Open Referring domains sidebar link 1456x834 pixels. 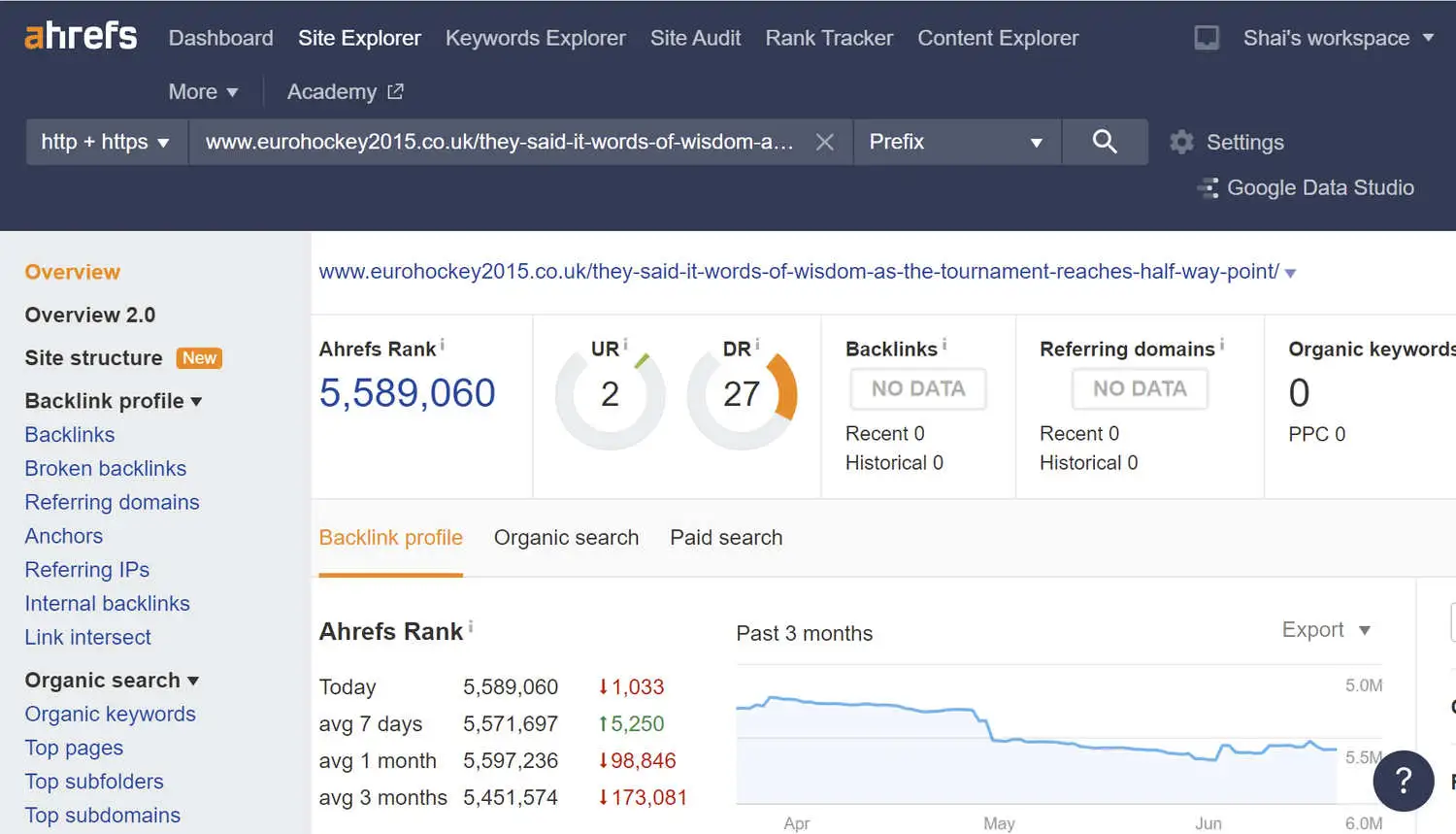[112, 502]
